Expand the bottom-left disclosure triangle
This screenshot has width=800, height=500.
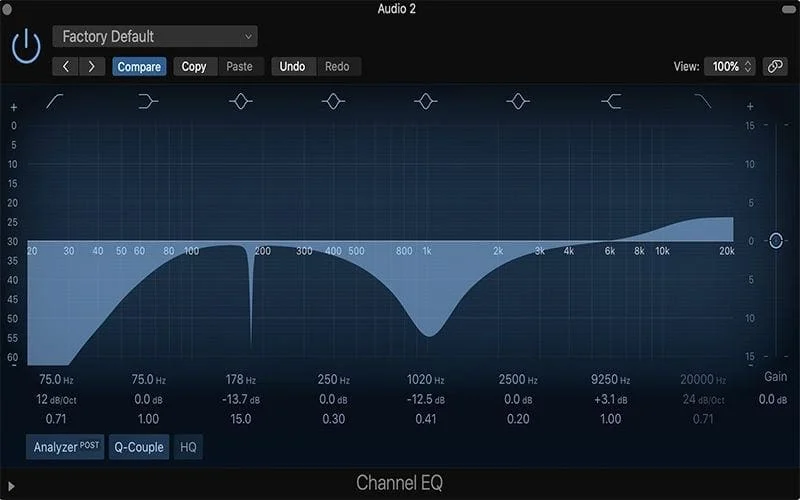point(11,486)
